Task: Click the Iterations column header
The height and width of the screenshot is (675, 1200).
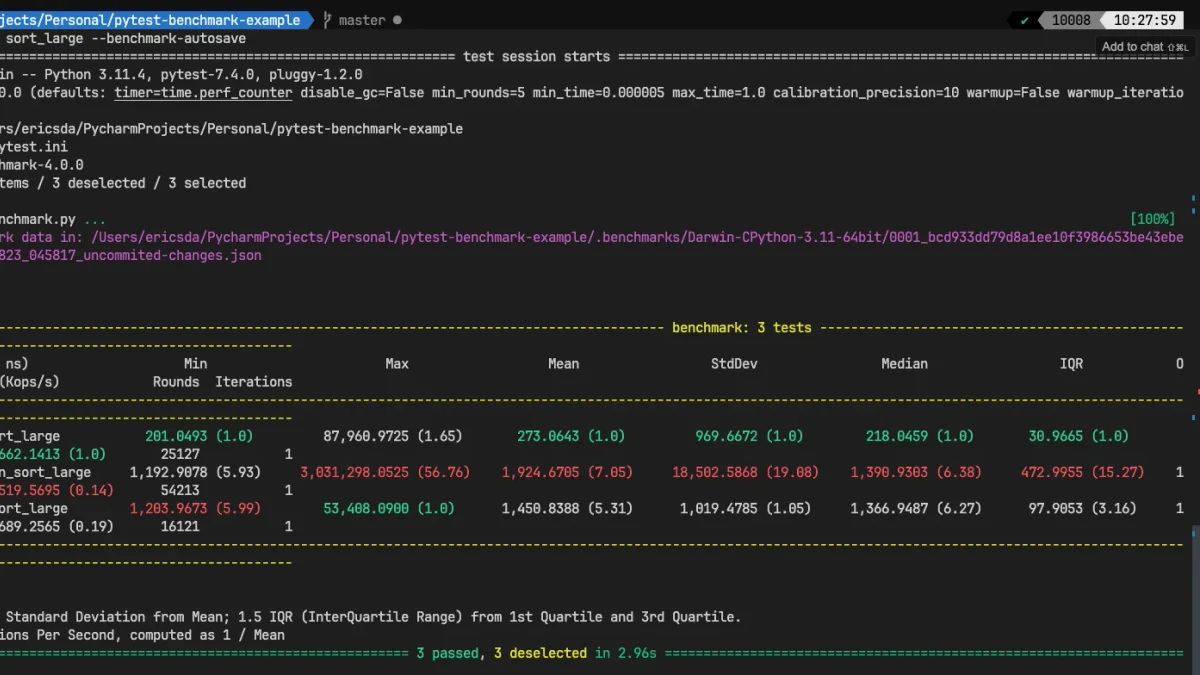Action: (253, 381)
